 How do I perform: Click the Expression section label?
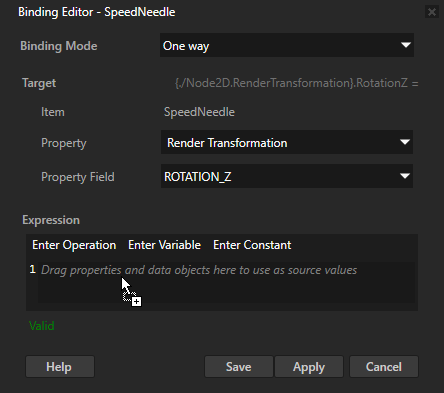(x=51, y=220)
